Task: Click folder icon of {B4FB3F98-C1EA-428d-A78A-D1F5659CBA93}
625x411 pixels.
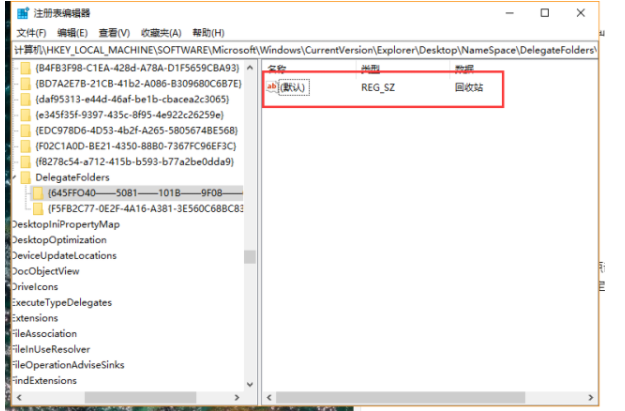Action: coord(25,68)
